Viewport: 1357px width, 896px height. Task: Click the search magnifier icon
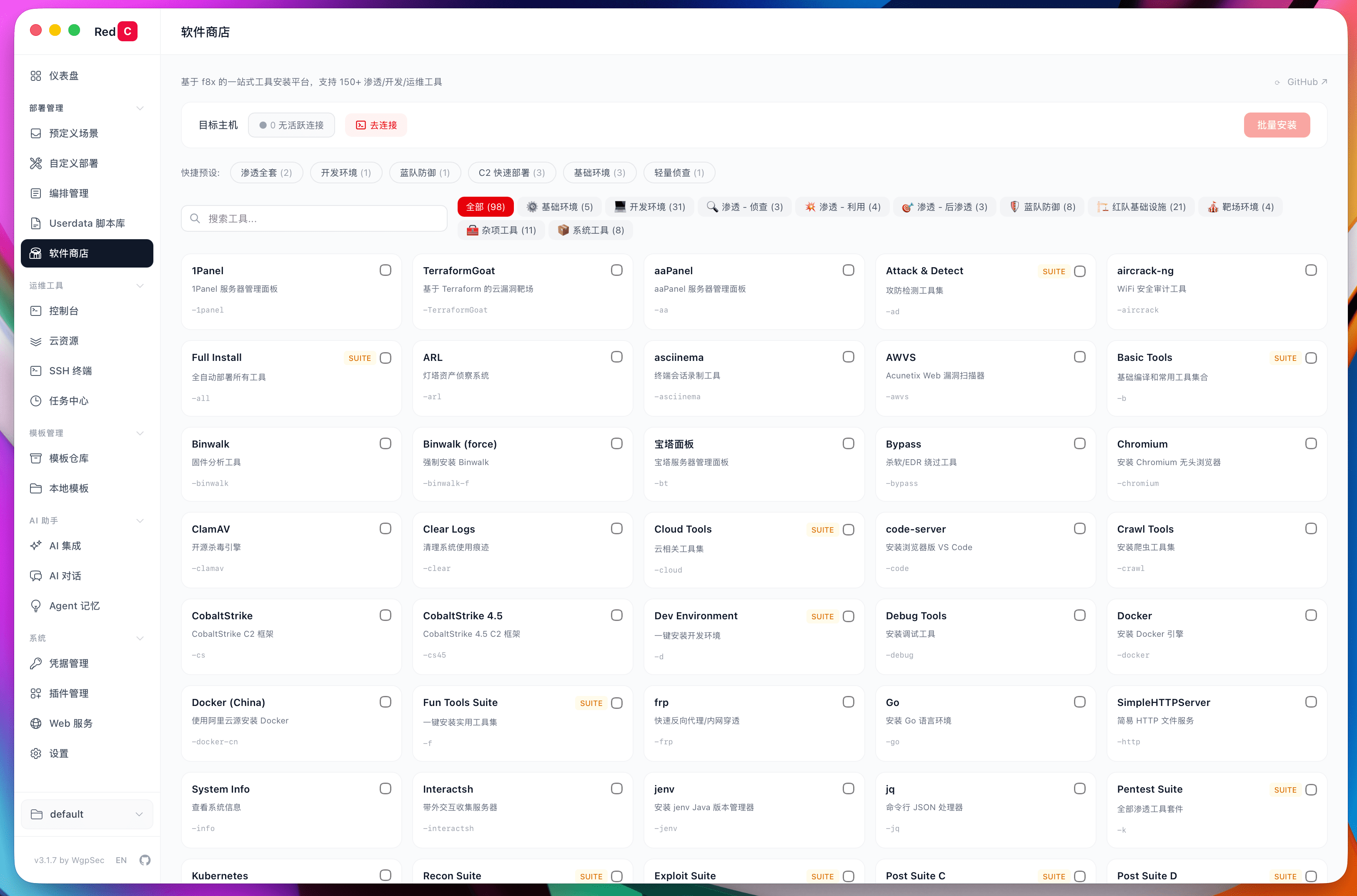195,218
